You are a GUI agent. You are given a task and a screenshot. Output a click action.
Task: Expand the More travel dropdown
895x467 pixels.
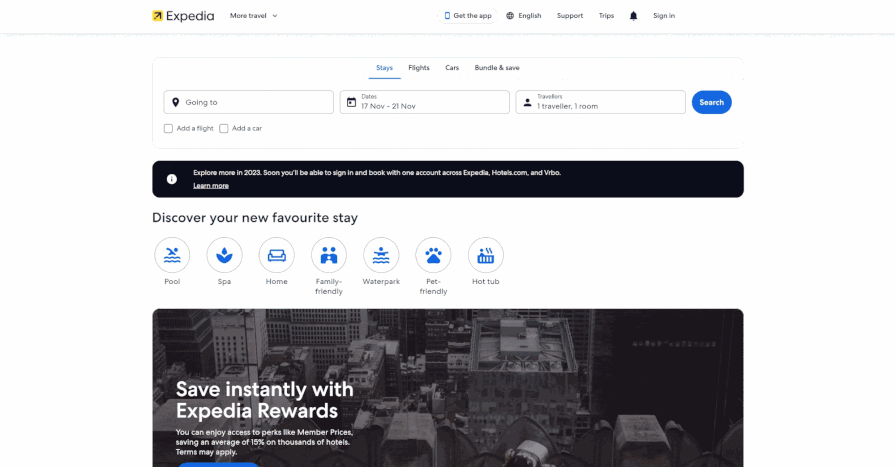253,16
